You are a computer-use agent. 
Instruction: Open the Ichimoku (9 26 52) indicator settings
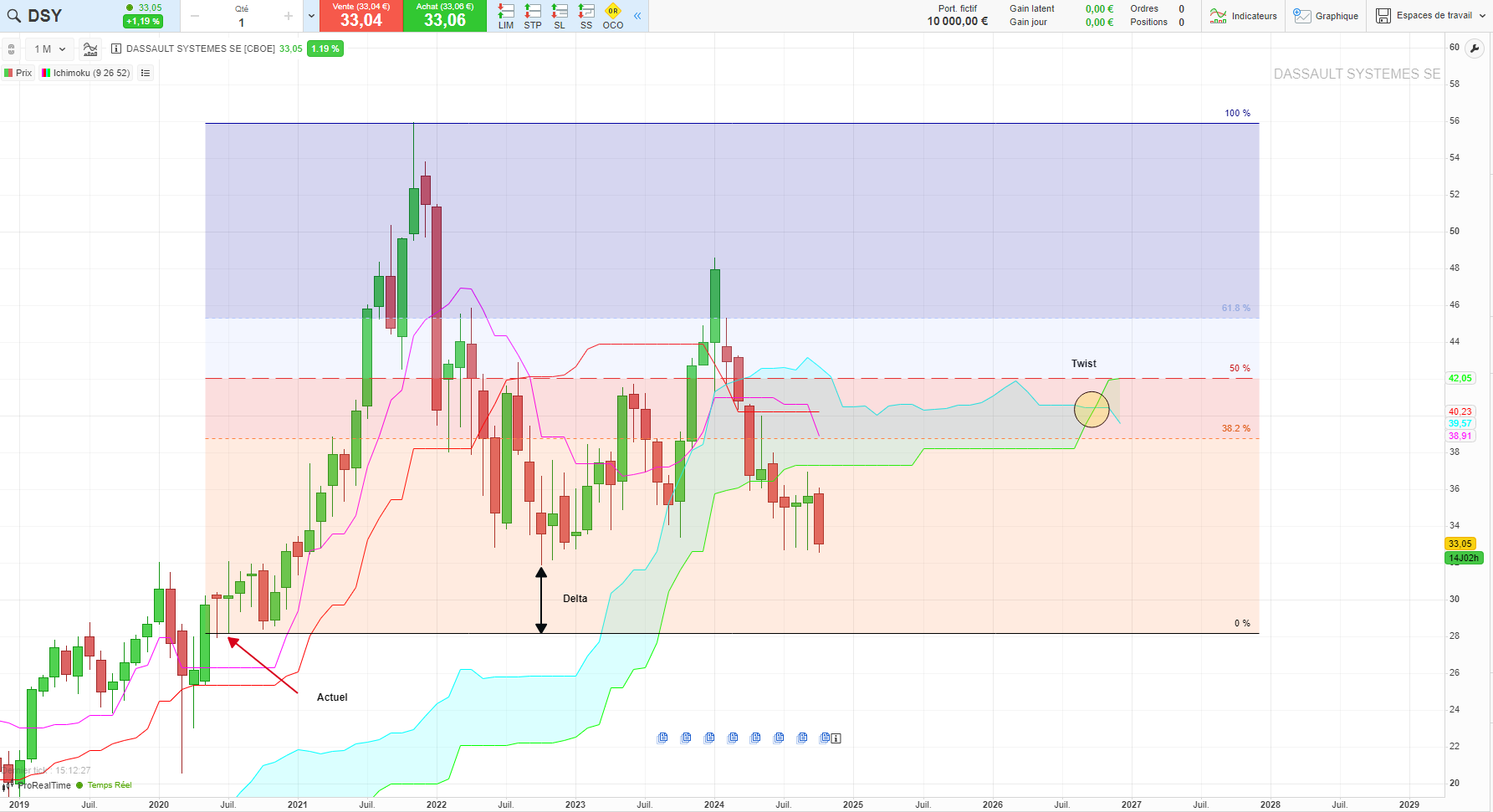[x=86, y=73]
